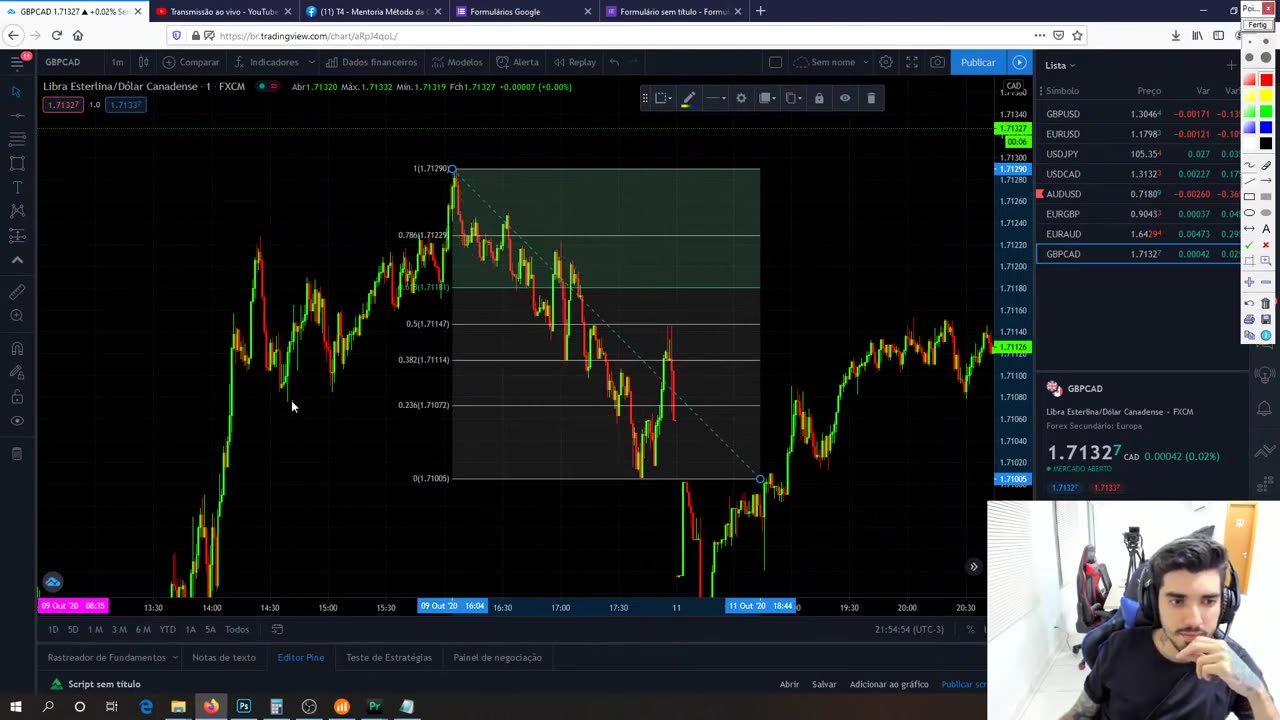This screenshot has width=1280, height=720.
Task: Open the main hamburger menu
Action: tap(17, 62)
